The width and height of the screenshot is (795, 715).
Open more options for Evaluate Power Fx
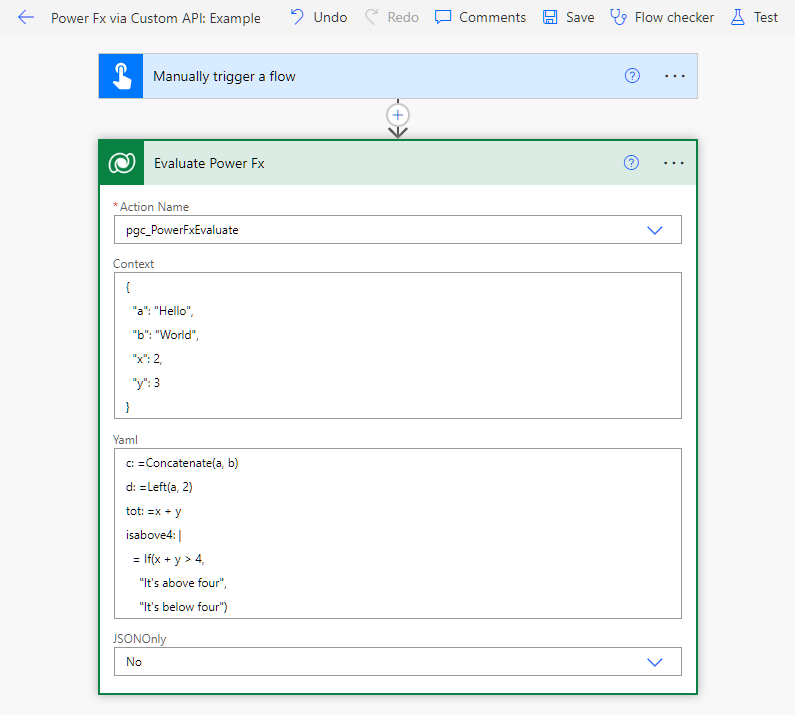pos(674,163)
